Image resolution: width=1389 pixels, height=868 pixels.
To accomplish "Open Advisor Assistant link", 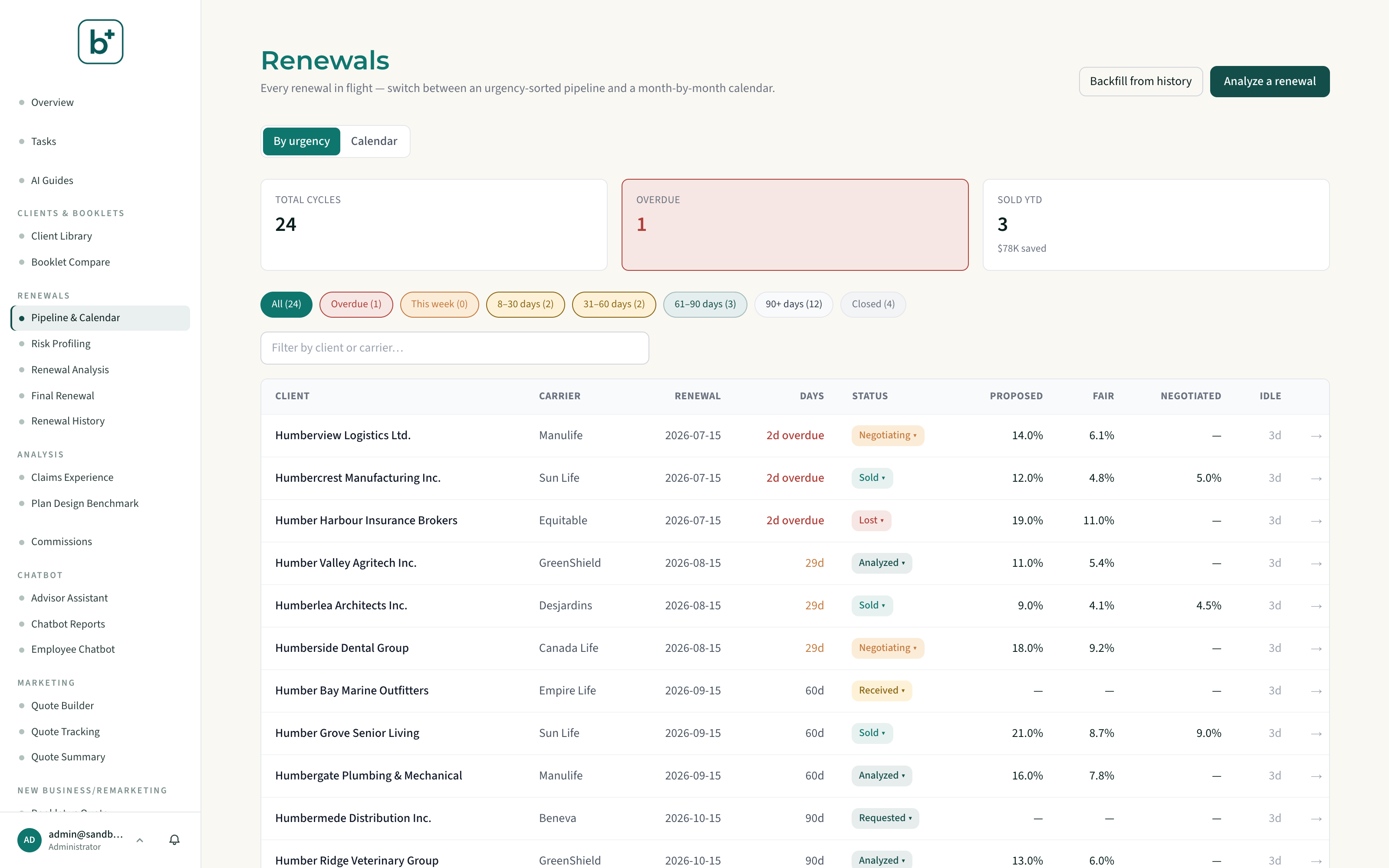I will (x=69, y=598).
